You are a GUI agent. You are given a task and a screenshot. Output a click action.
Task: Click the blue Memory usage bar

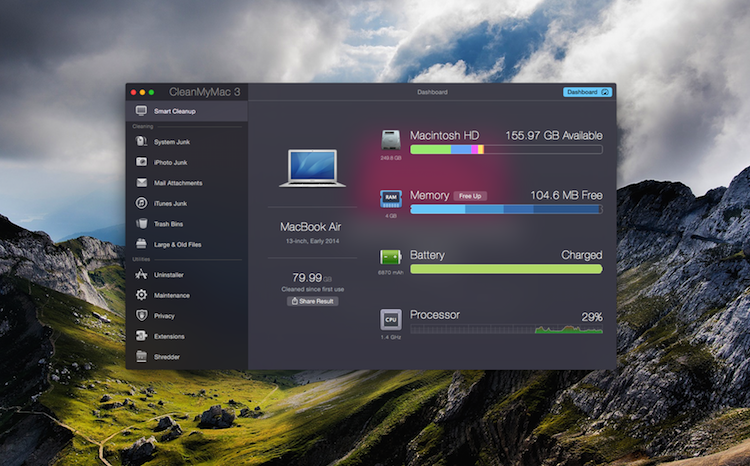coord(506,209)
